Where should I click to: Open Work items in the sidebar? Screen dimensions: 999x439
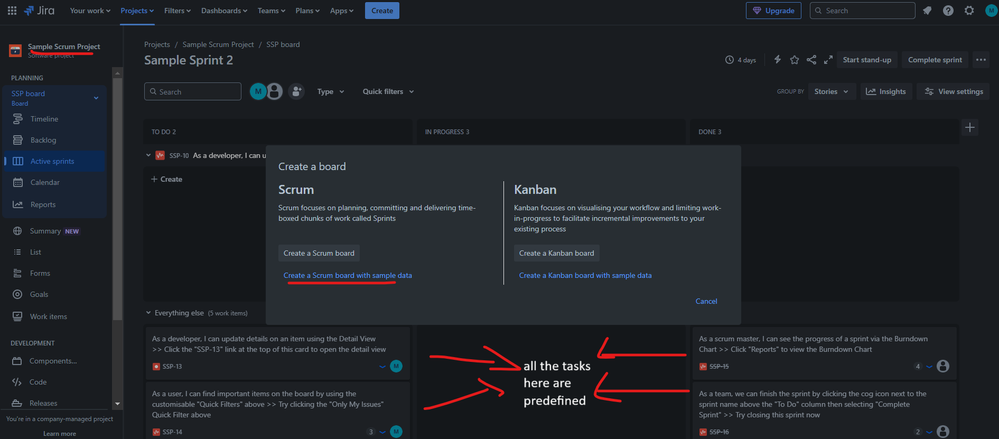pos(48,317)
